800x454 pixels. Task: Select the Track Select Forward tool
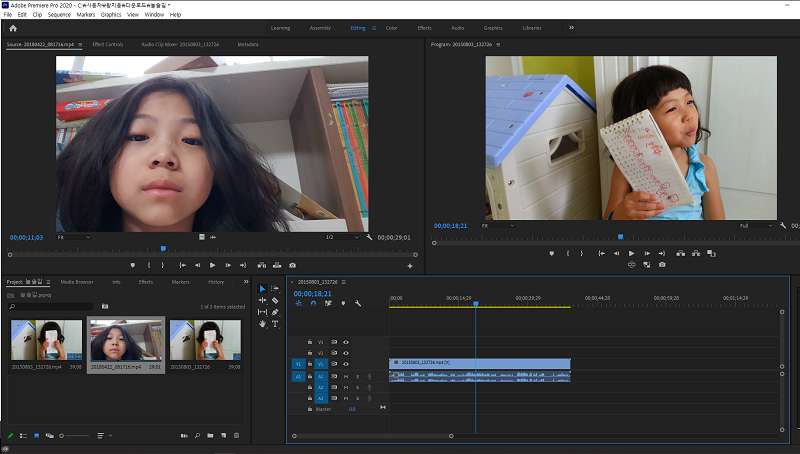(275, 289)
